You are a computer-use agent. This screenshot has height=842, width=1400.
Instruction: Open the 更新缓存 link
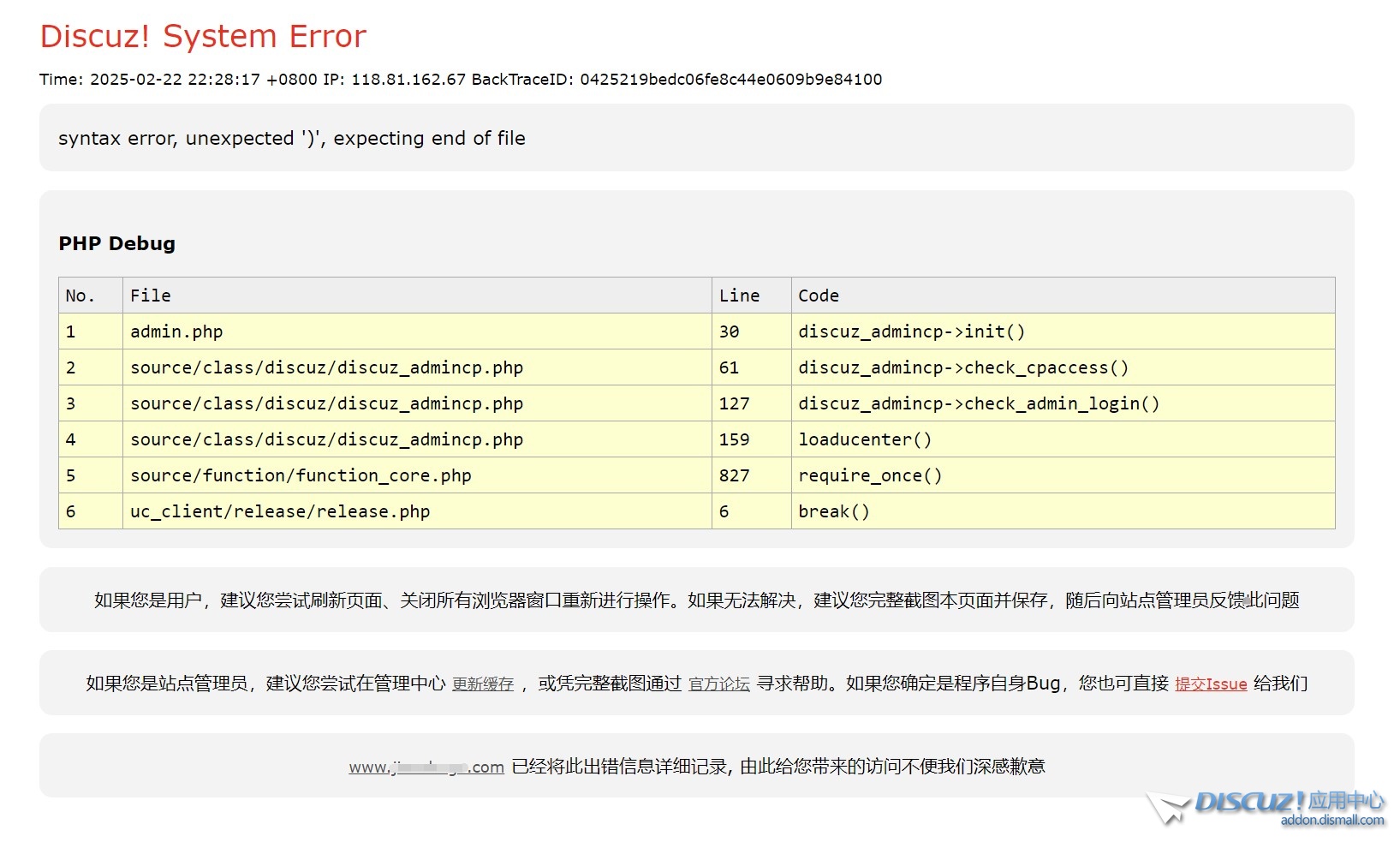pyautogui.click(x=483, y=684)
